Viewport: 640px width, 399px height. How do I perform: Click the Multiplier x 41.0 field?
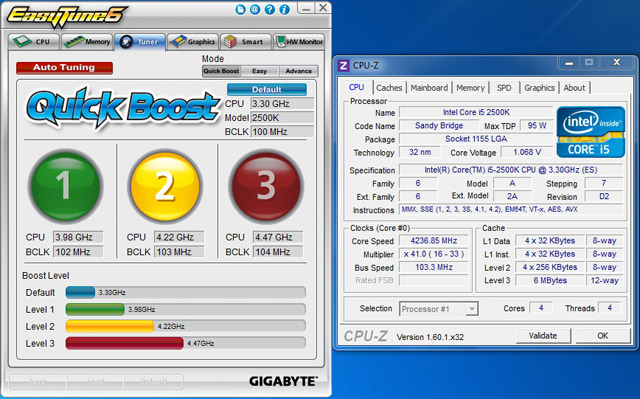[x=434, y=254]
